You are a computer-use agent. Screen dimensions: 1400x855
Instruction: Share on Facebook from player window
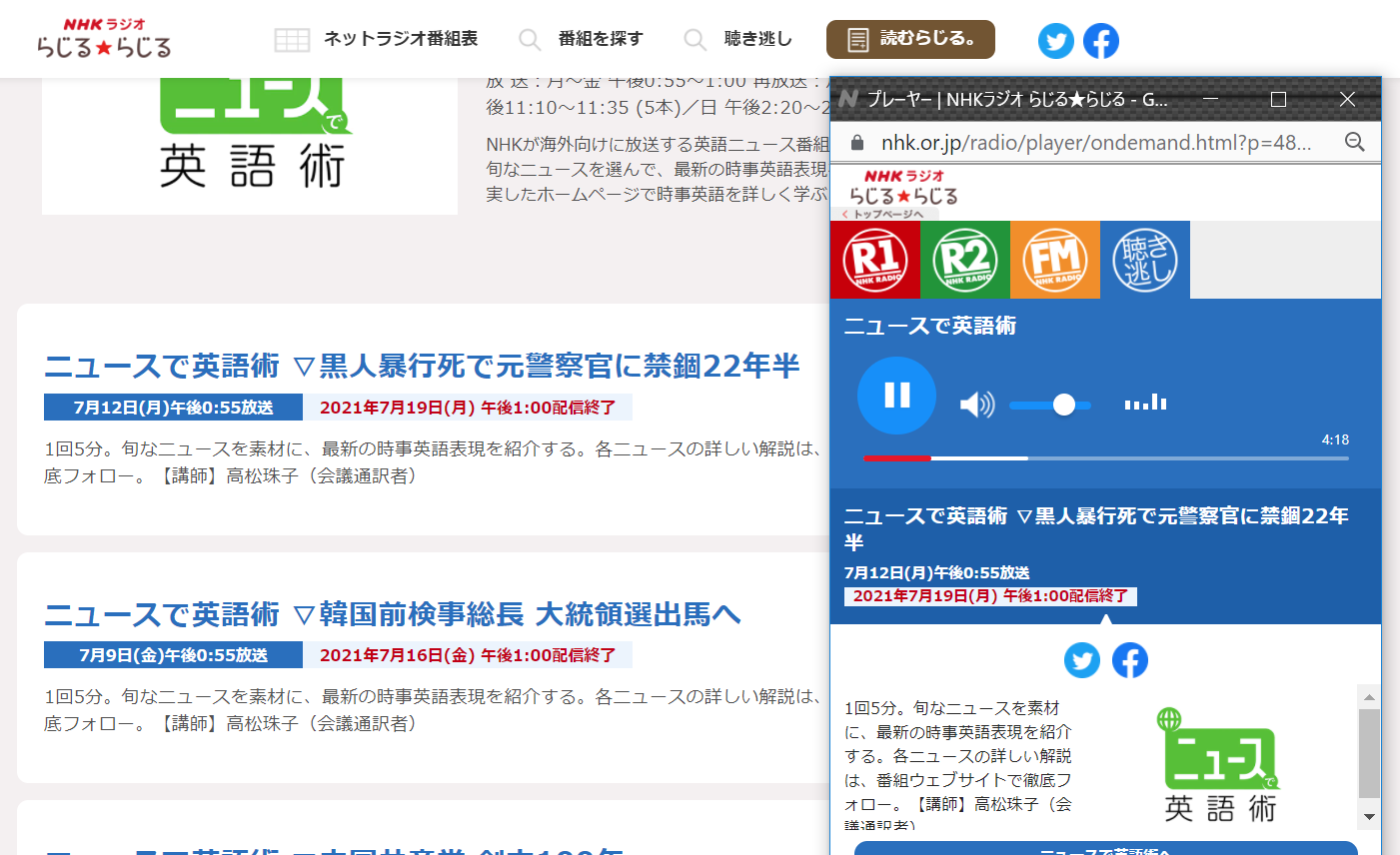pos(1130,660)
